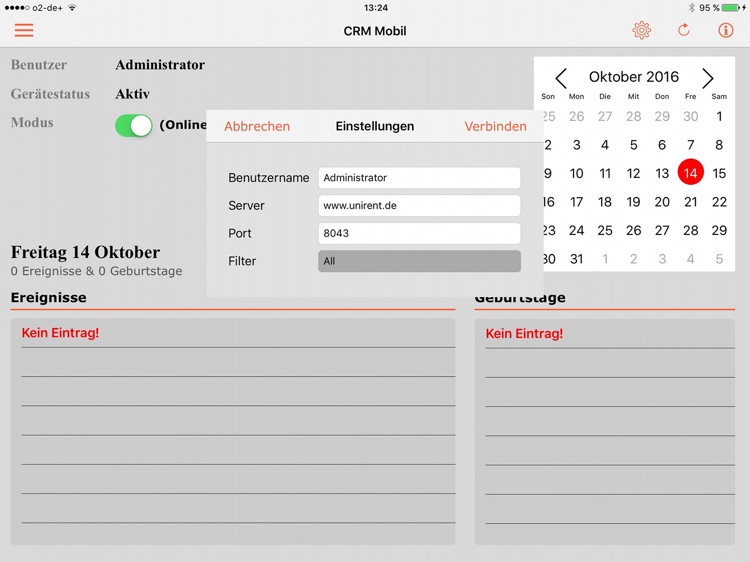Edit the Benutzername field
The image size is (750, 562).
[419, 178]
